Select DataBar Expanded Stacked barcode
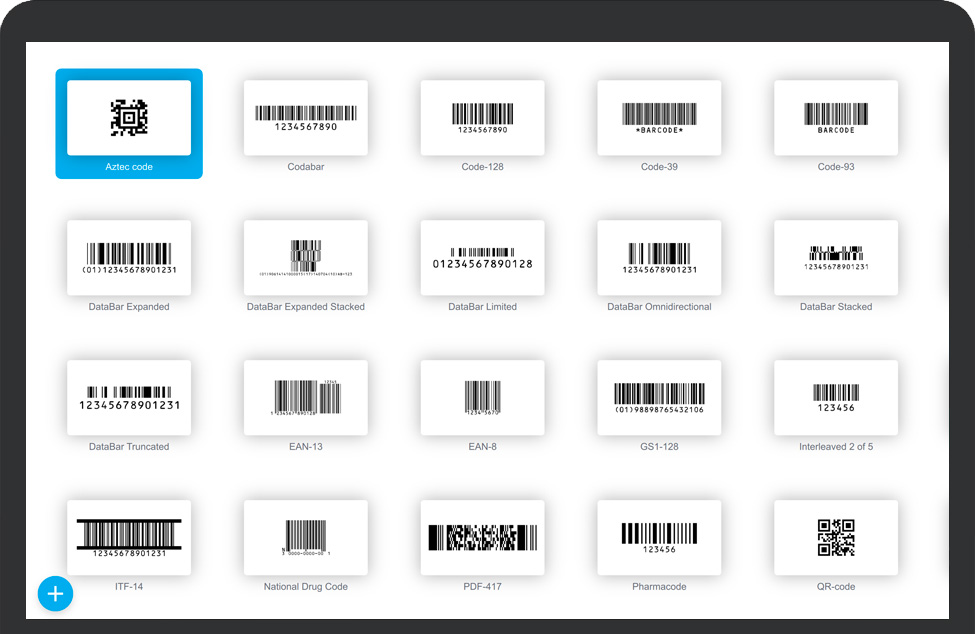The image size is (975, 634). (x=306, y=258)
